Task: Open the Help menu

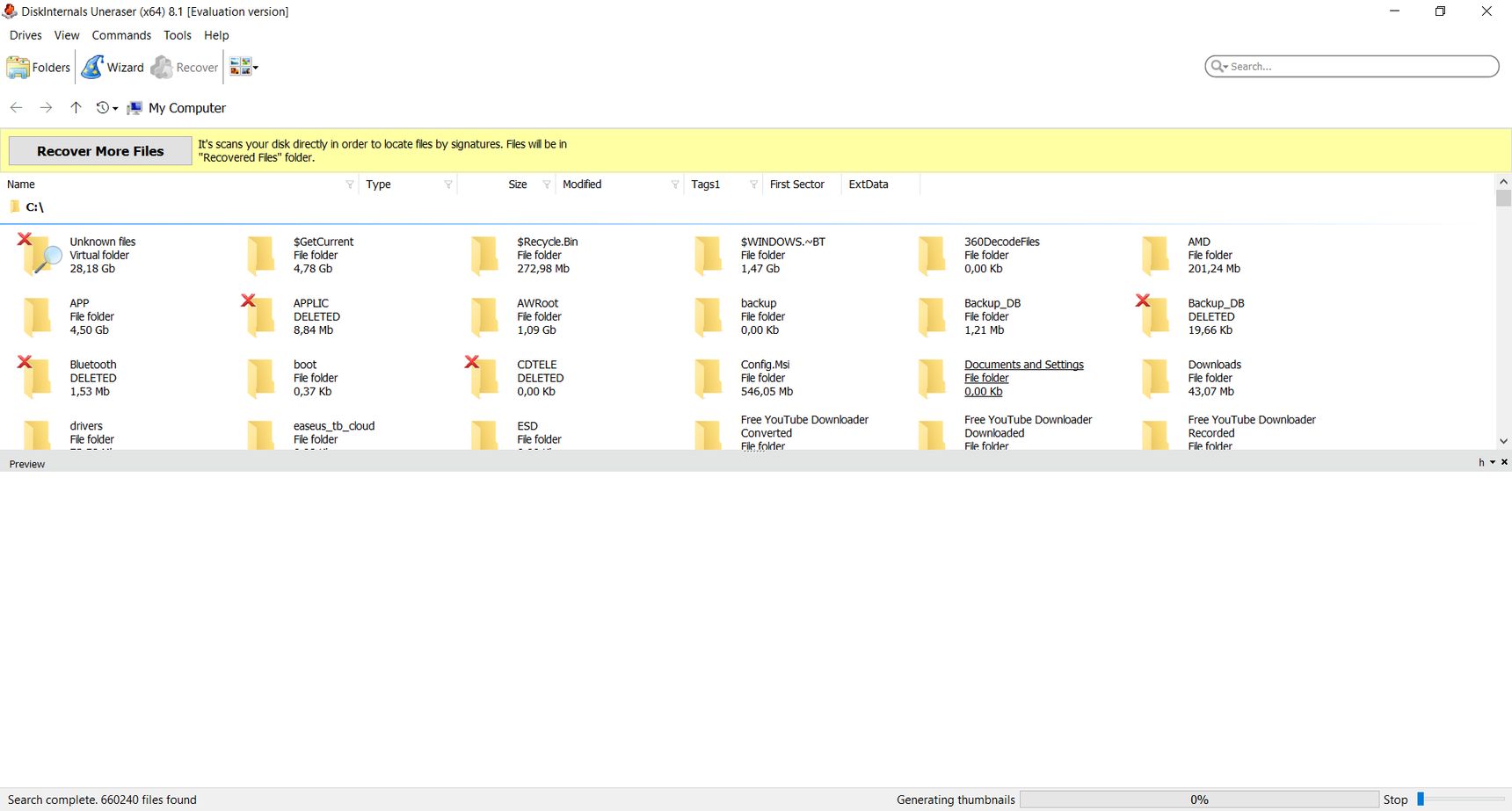Action: coord(216,35)
